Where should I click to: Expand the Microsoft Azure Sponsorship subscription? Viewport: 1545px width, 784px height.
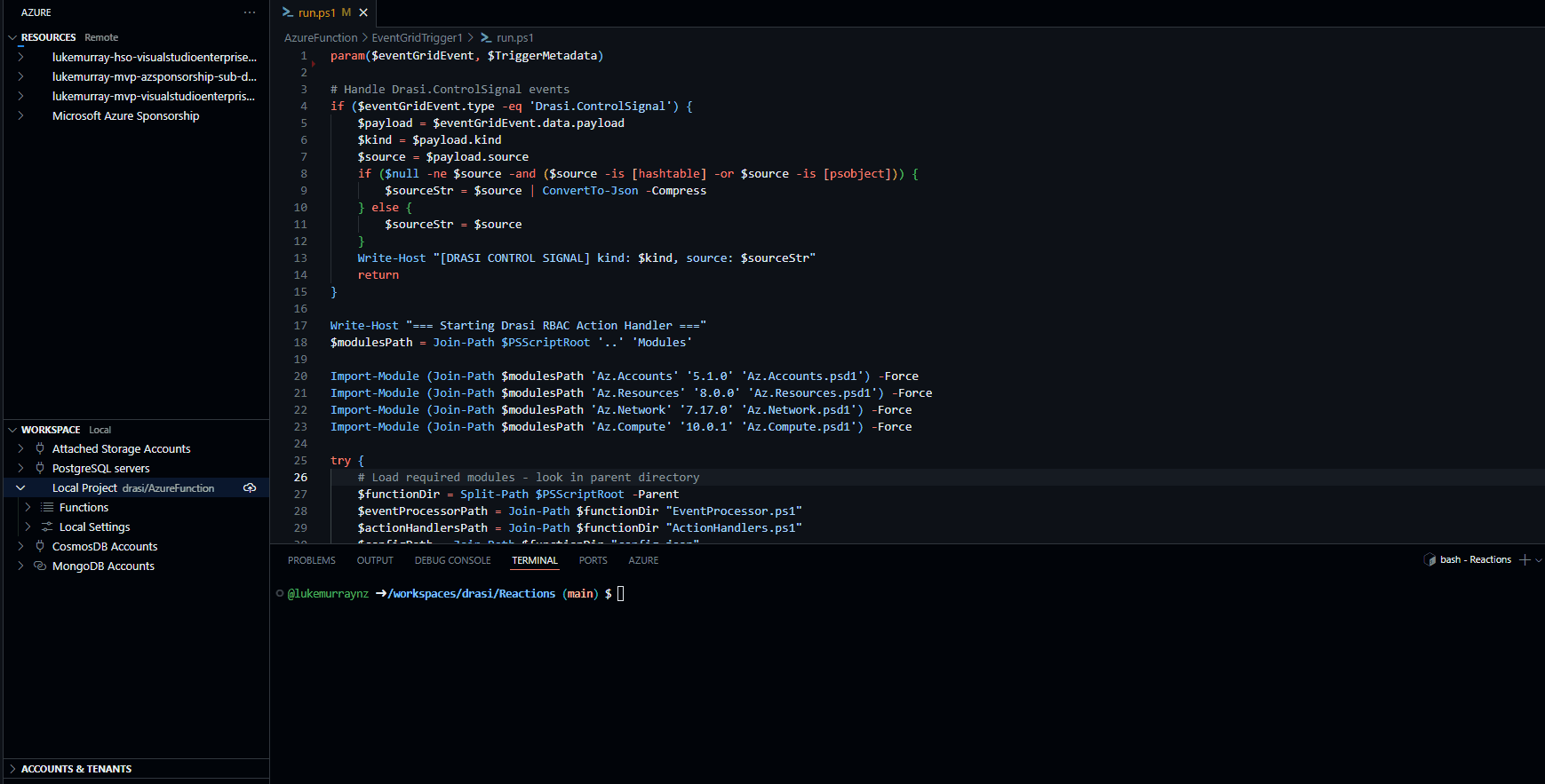tap(20, 115)
